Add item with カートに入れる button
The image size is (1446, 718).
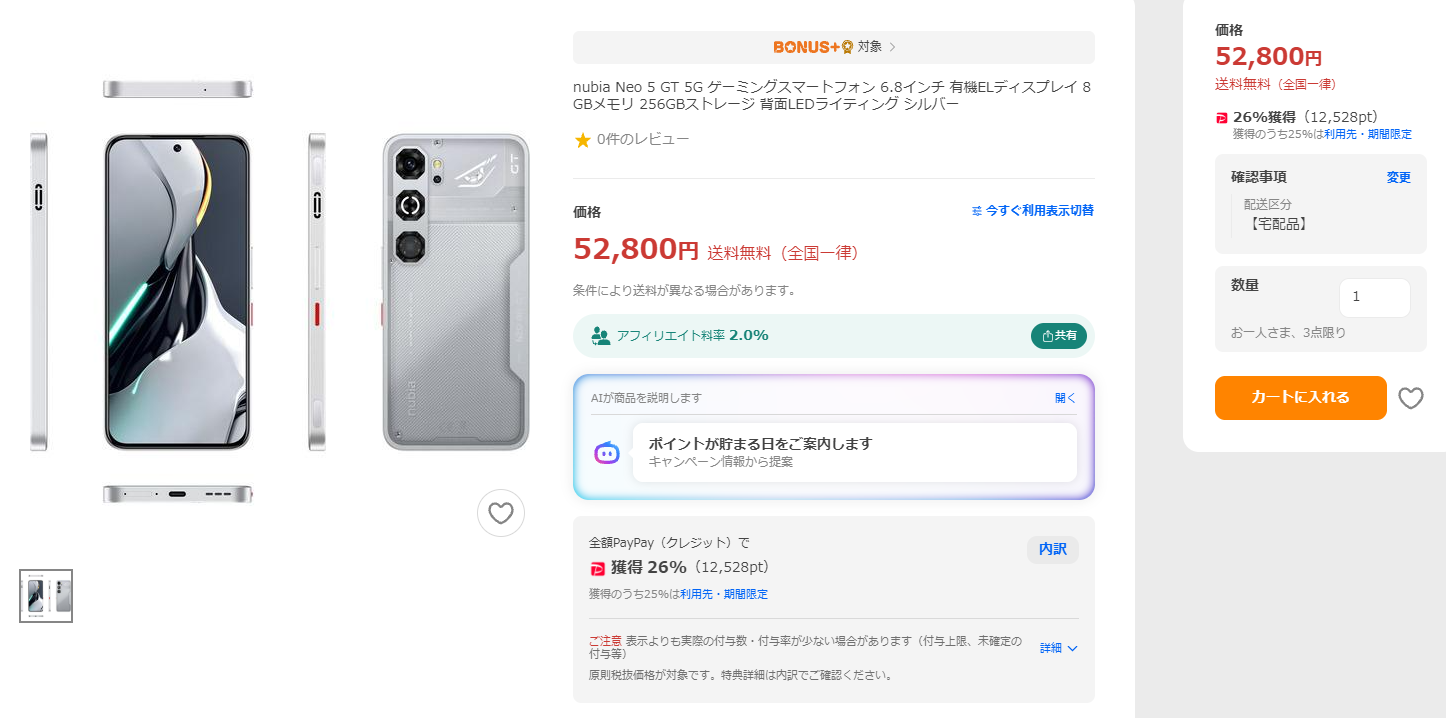click(1300, 398)
